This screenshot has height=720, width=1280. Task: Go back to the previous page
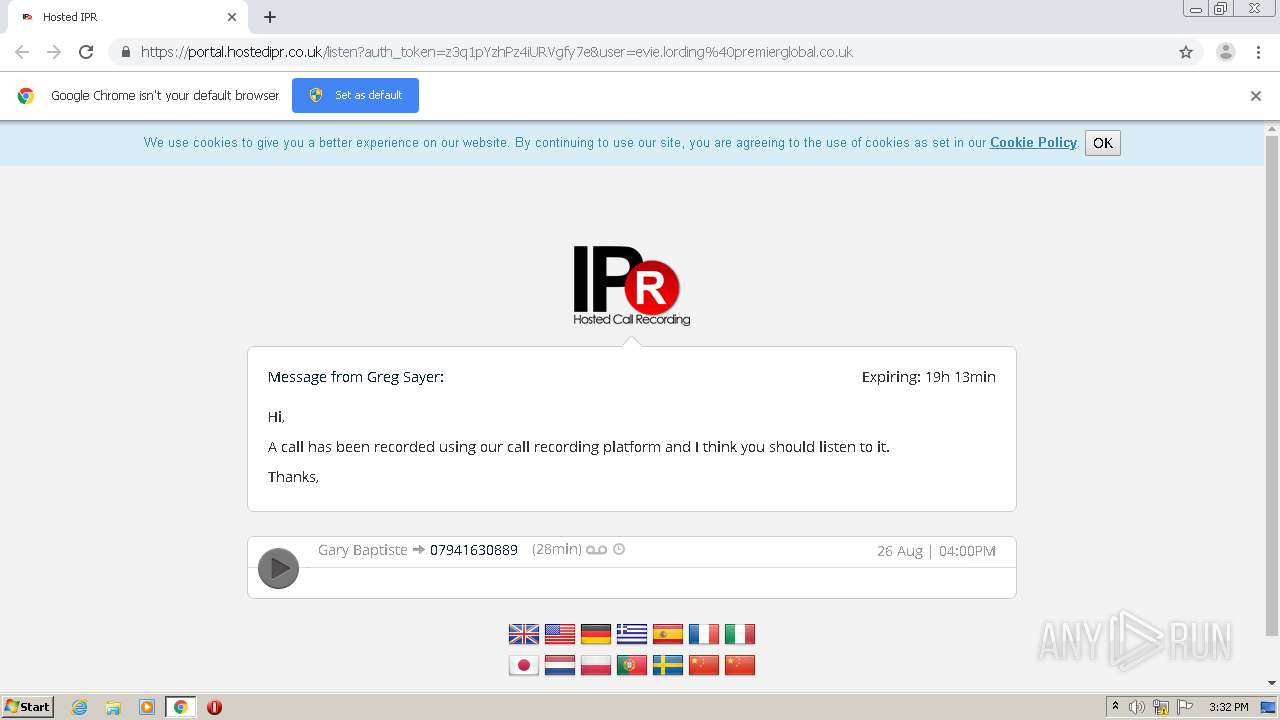coord(22,52)
